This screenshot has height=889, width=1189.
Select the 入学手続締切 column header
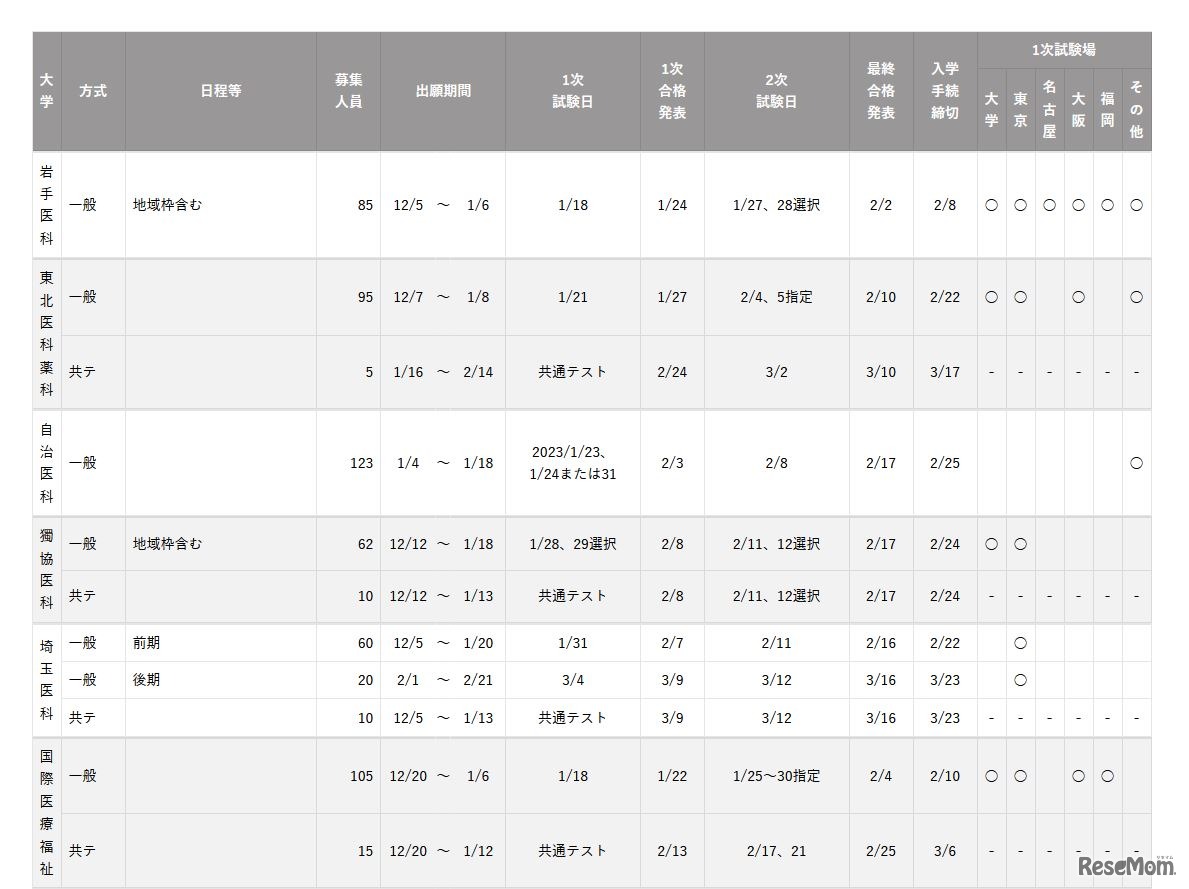click(944, 91)
